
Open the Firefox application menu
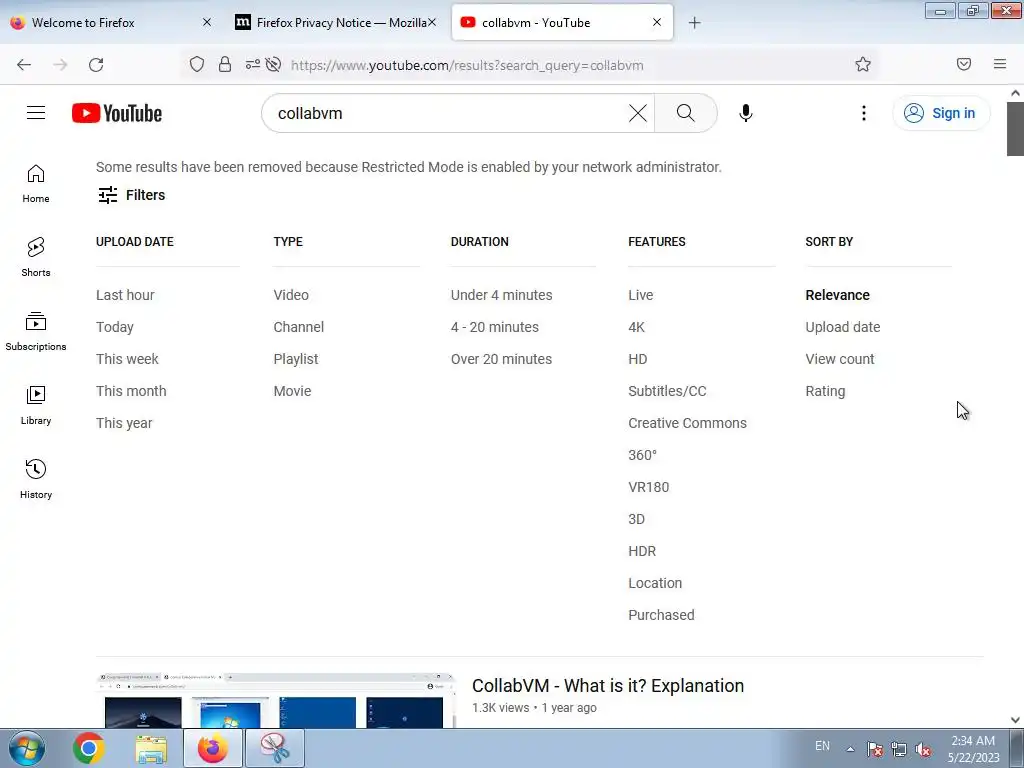pos(1000,64)
